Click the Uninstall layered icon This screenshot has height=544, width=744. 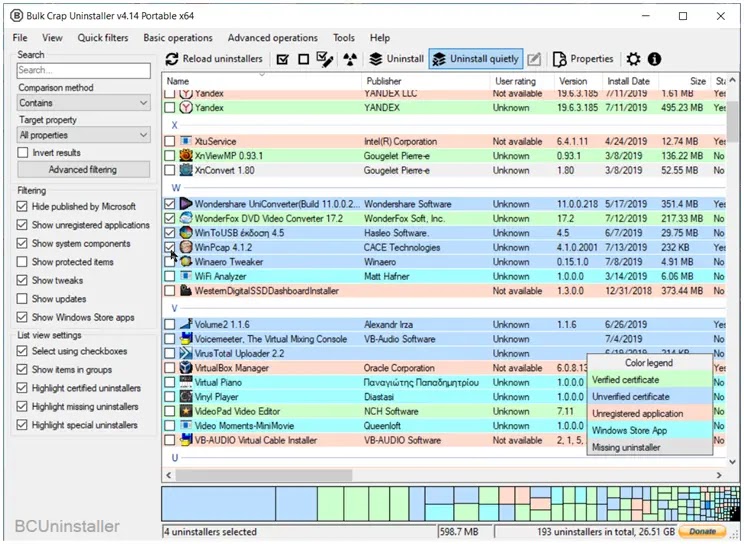pos(375,59)
